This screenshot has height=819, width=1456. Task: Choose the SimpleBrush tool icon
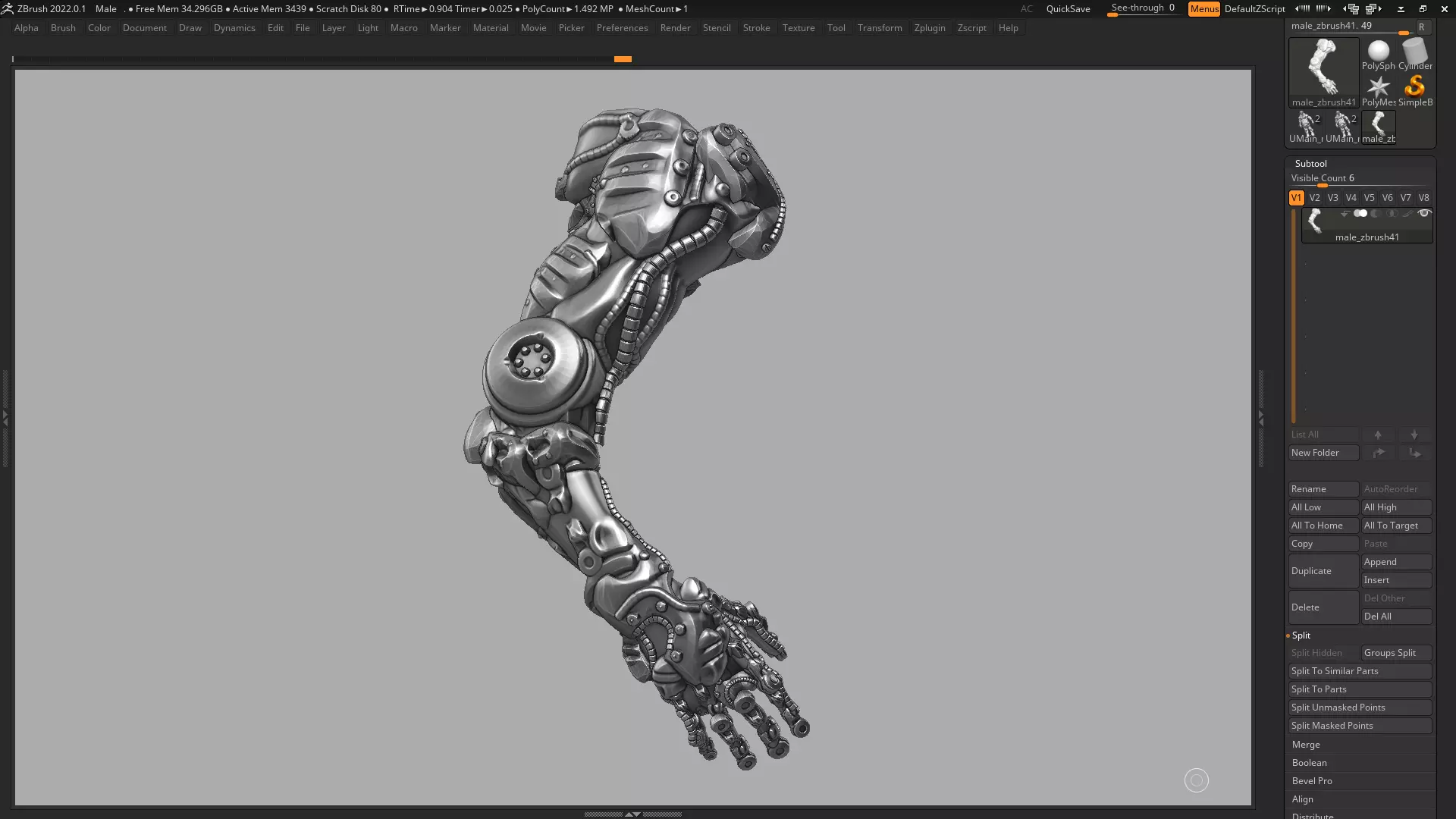1414,88
